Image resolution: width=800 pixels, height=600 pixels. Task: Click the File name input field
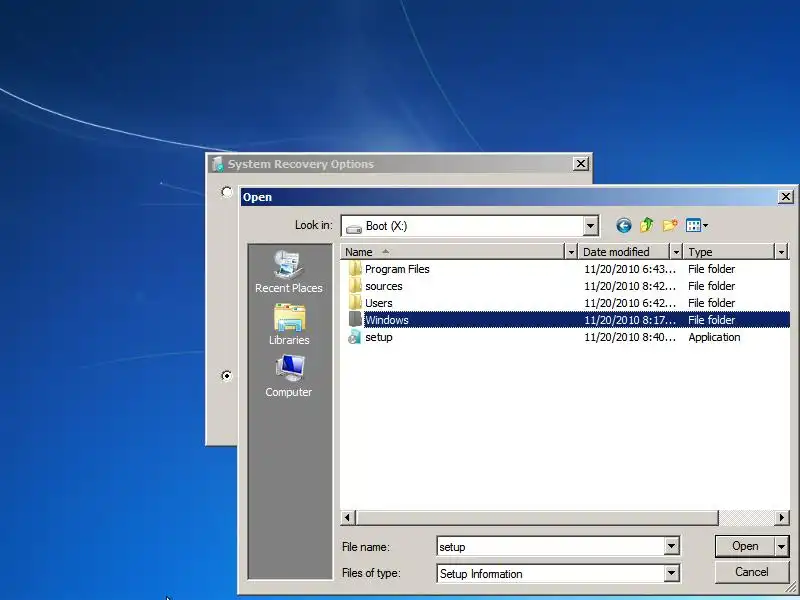[x=551, y=546]
